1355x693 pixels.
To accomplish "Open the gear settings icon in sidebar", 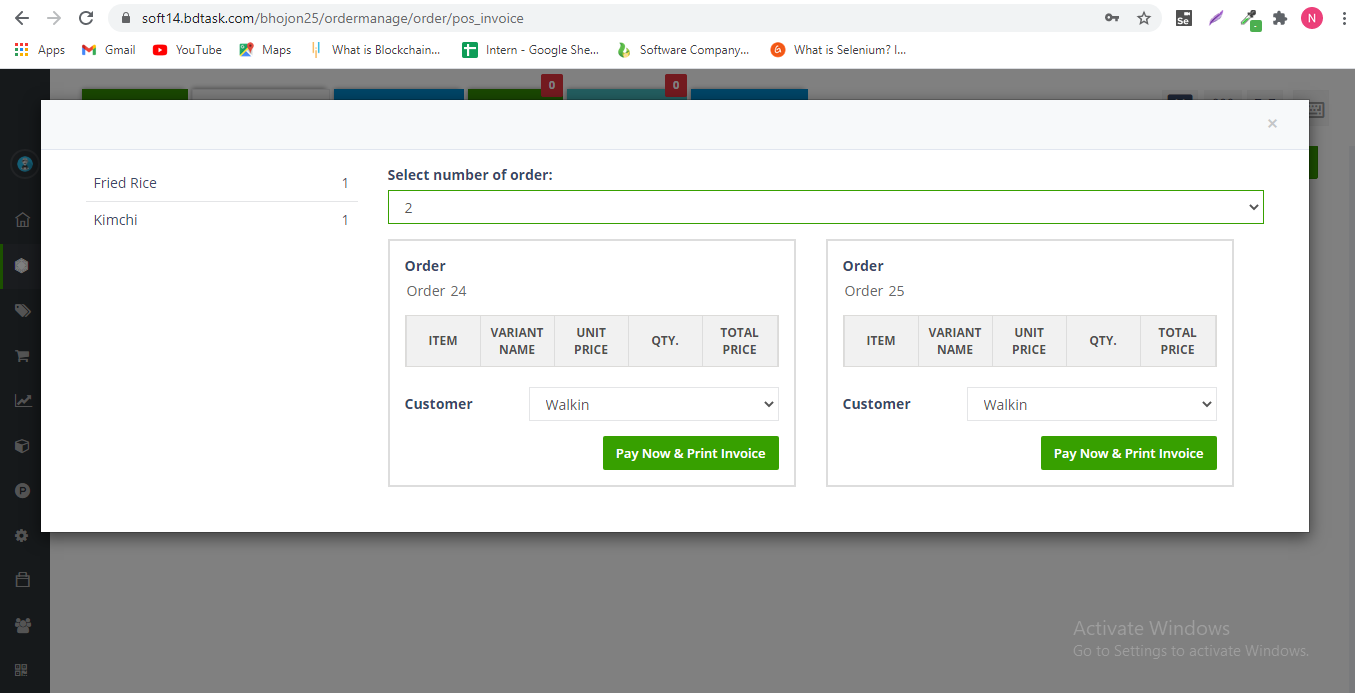I will 22,536.
